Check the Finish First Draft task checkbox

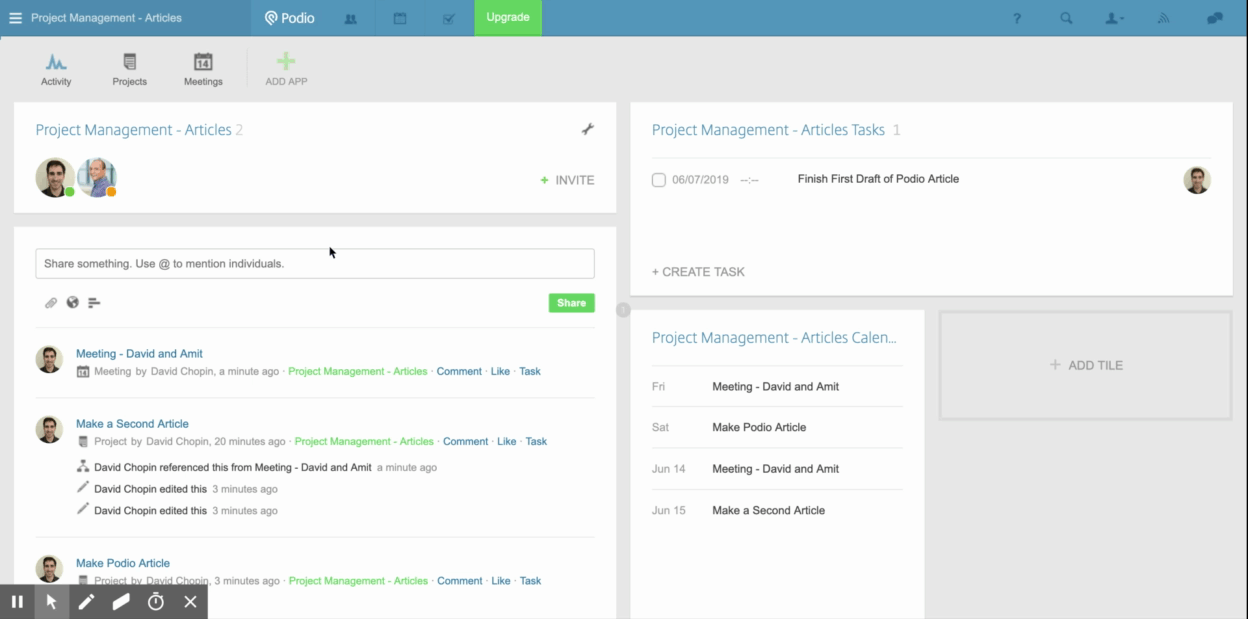[x=659, y=180]
